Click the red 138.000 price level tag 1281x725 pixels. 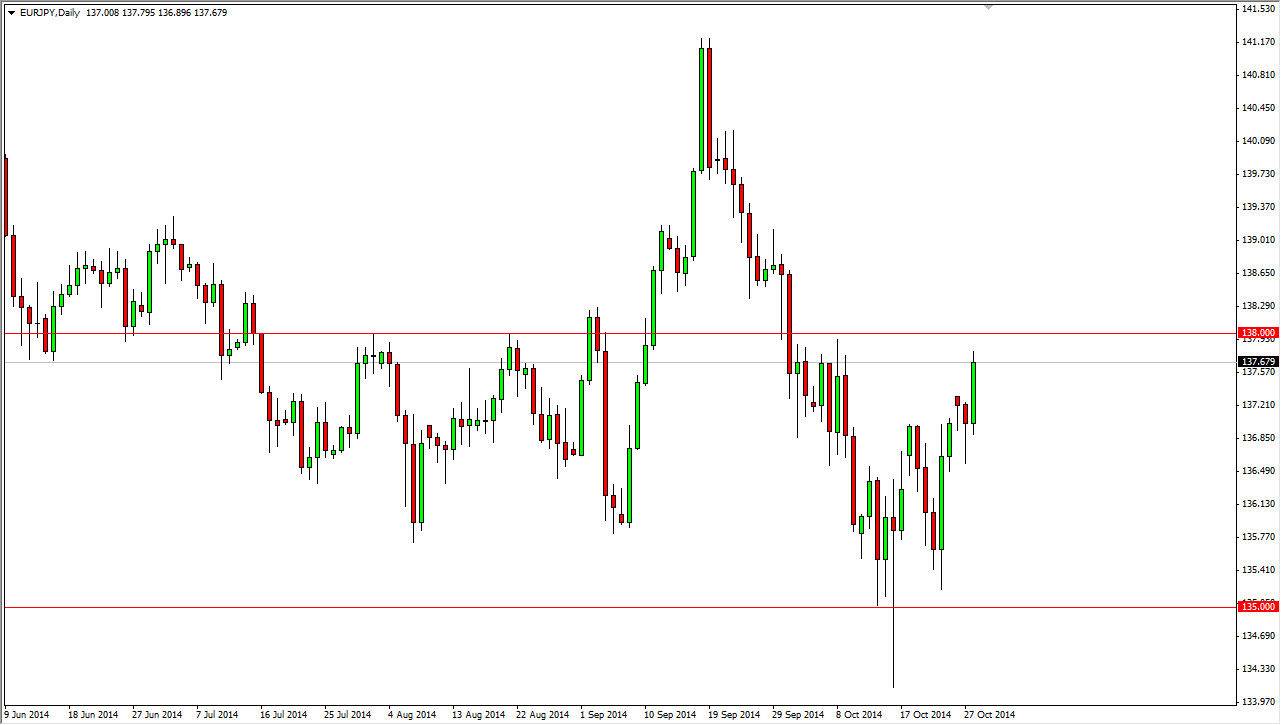[1258, 331]
